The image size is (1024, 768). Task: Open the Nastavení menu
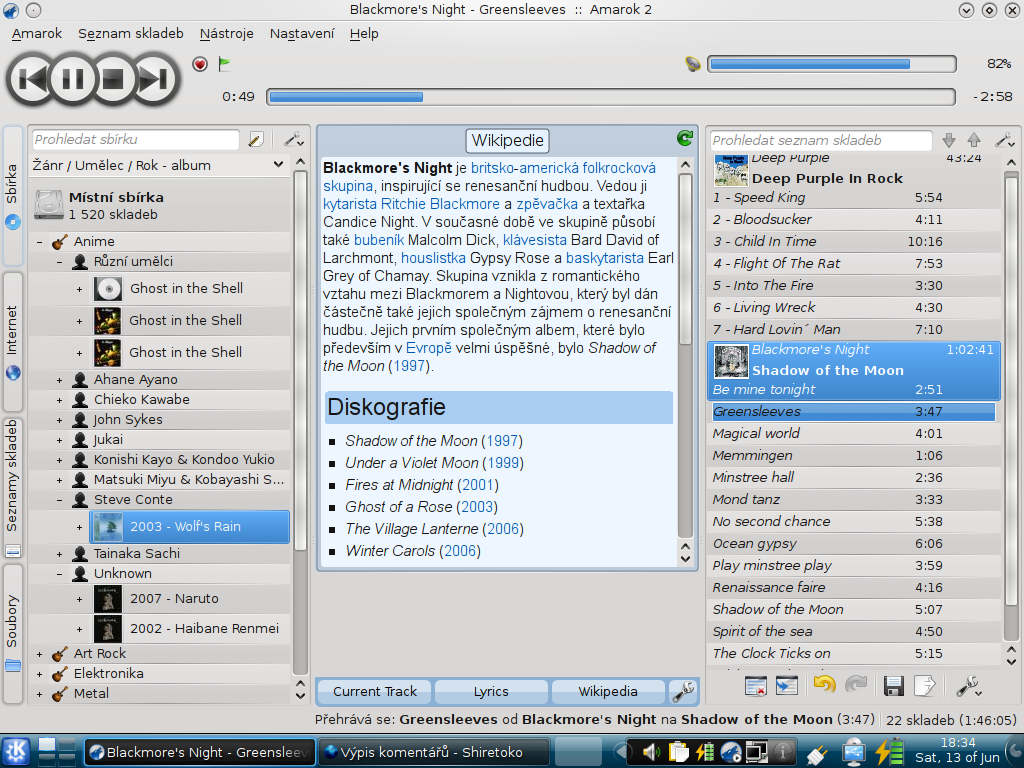point(302,33)
